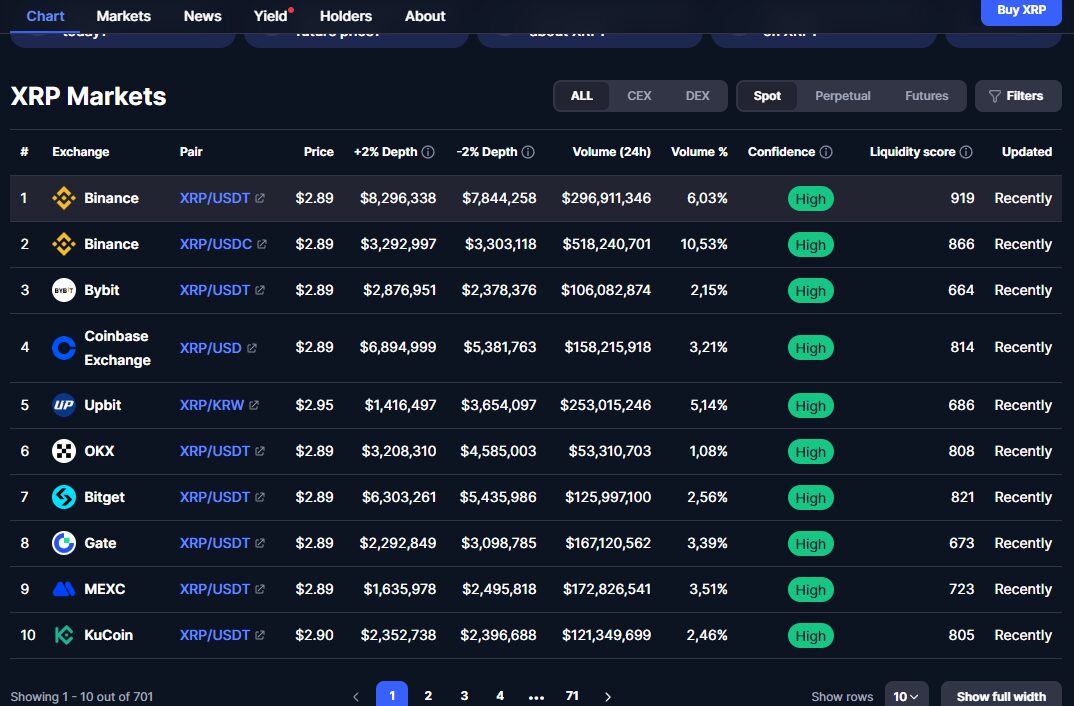
Task: Open the XRP/KRW pair link
Action: click(212, 405)
